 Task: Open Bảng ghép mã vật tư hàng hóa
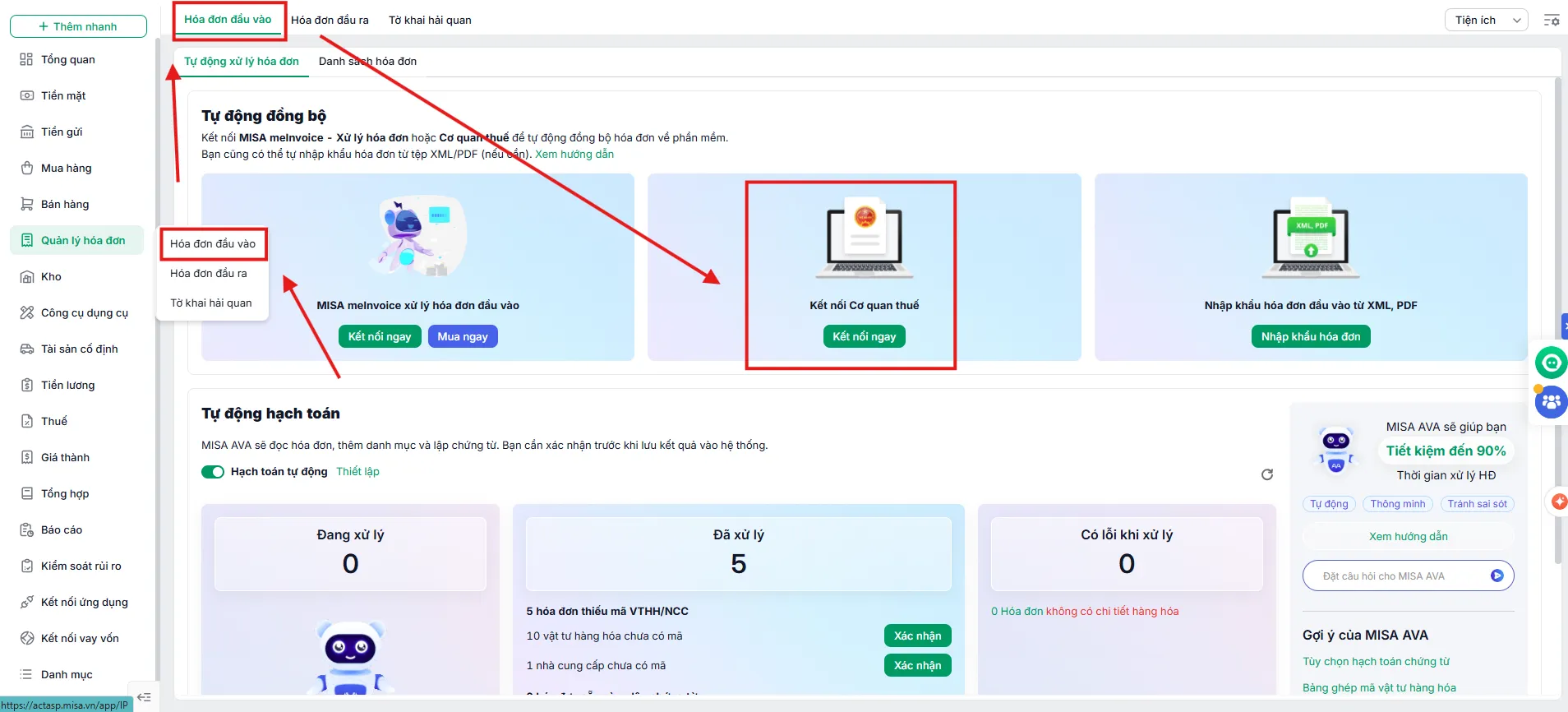pyautogui.click(x=1379, y=687)
